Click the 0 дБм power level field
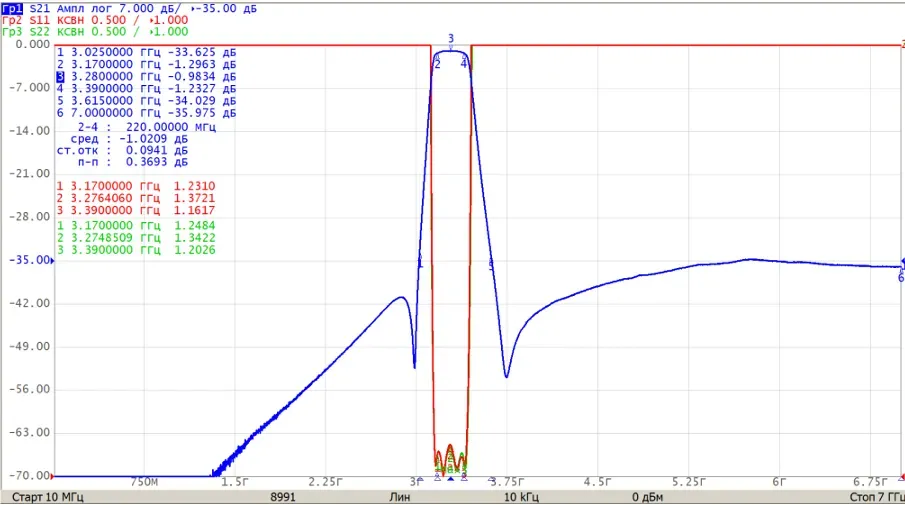The height and width of the screenshot is (505, 905). (x=647, y=497)
